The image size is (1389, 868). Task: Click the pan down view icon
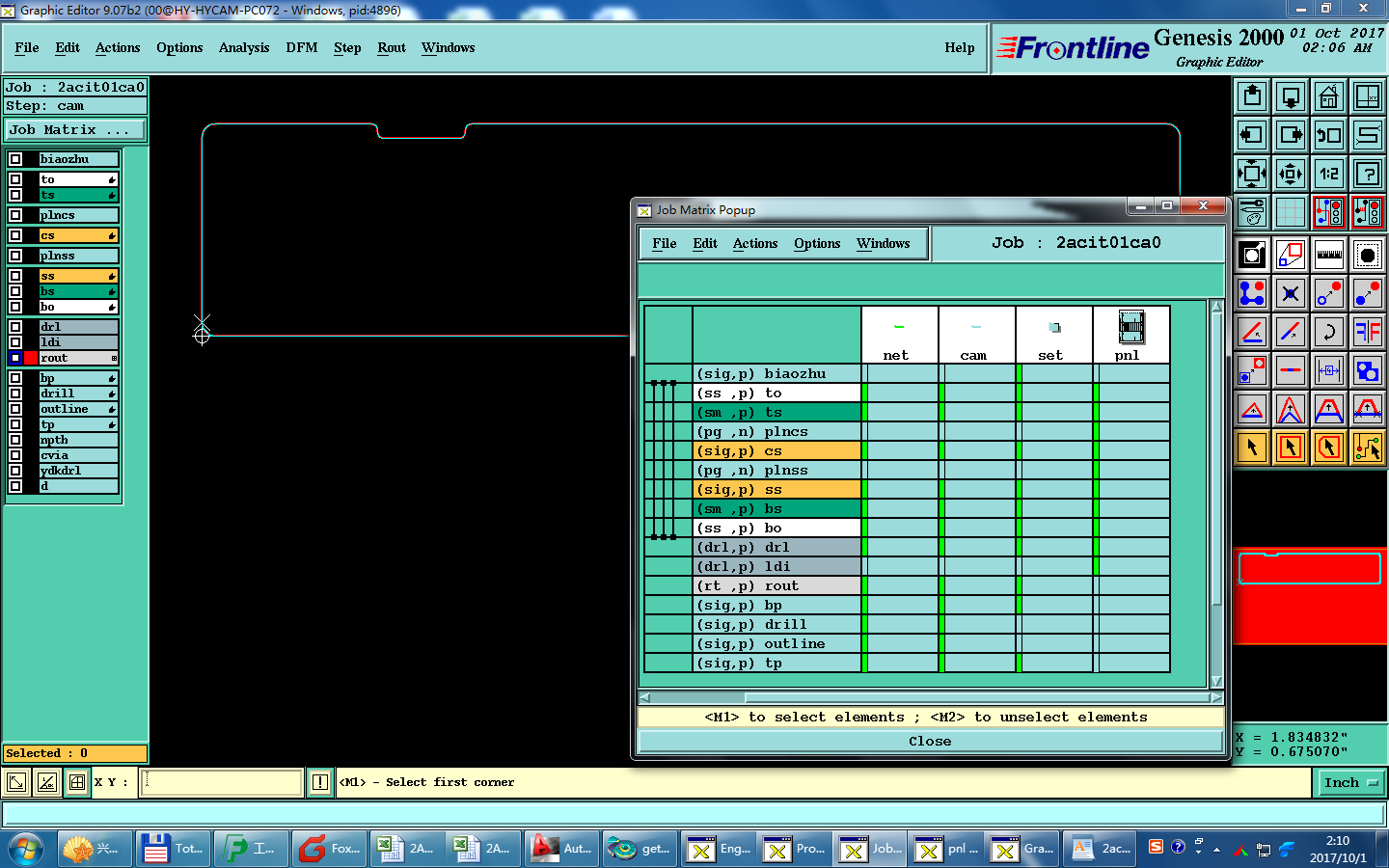click(x=1291, y=96)
